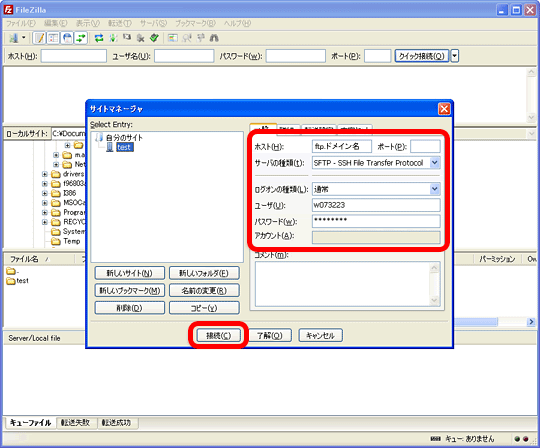Click the quickconnect ホスト(H) field
Screen dimensions: 540x448
coord(74,56)
